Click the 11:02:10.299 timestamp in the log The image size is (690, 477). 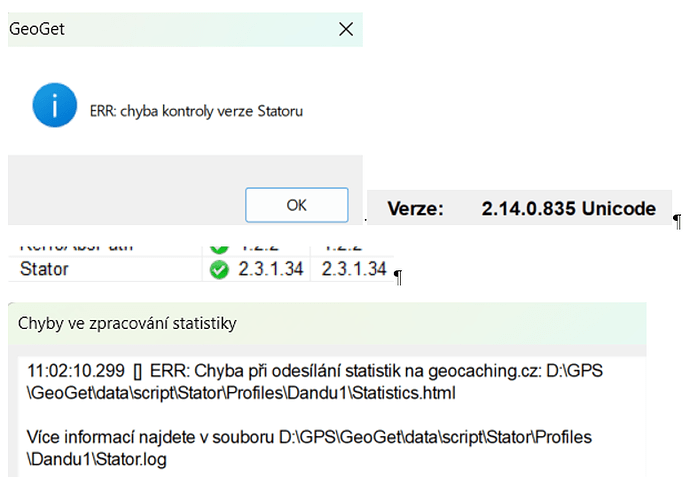[x=76, y=371]
